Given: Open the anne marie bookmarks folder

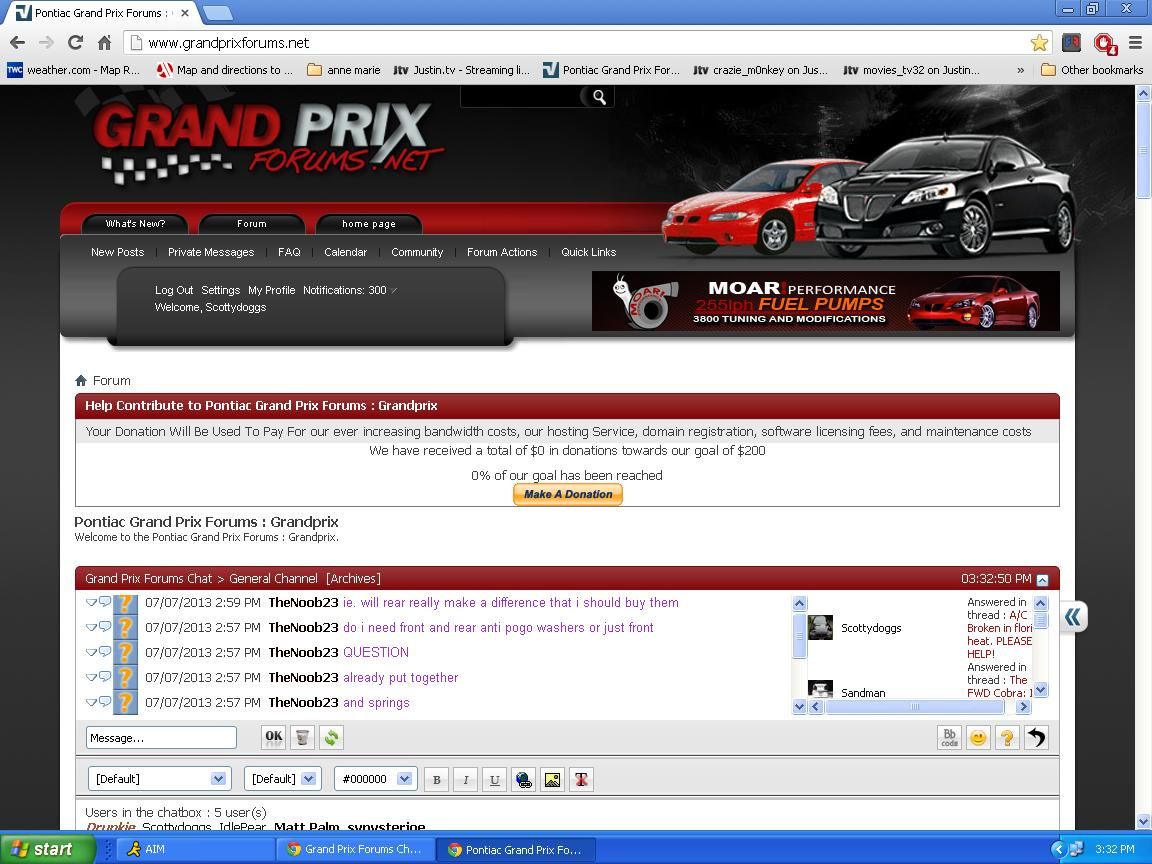Looking at the screenshot, I should pyautogui.click(x=344, y=71).
